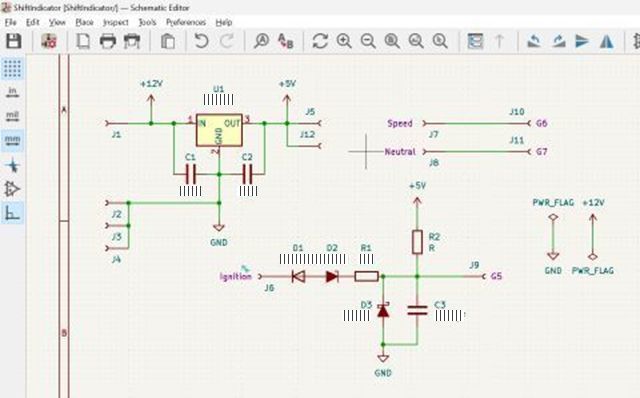Open Schematic Setup icon
The image size is (640, 398).
(x=49, y=41)
